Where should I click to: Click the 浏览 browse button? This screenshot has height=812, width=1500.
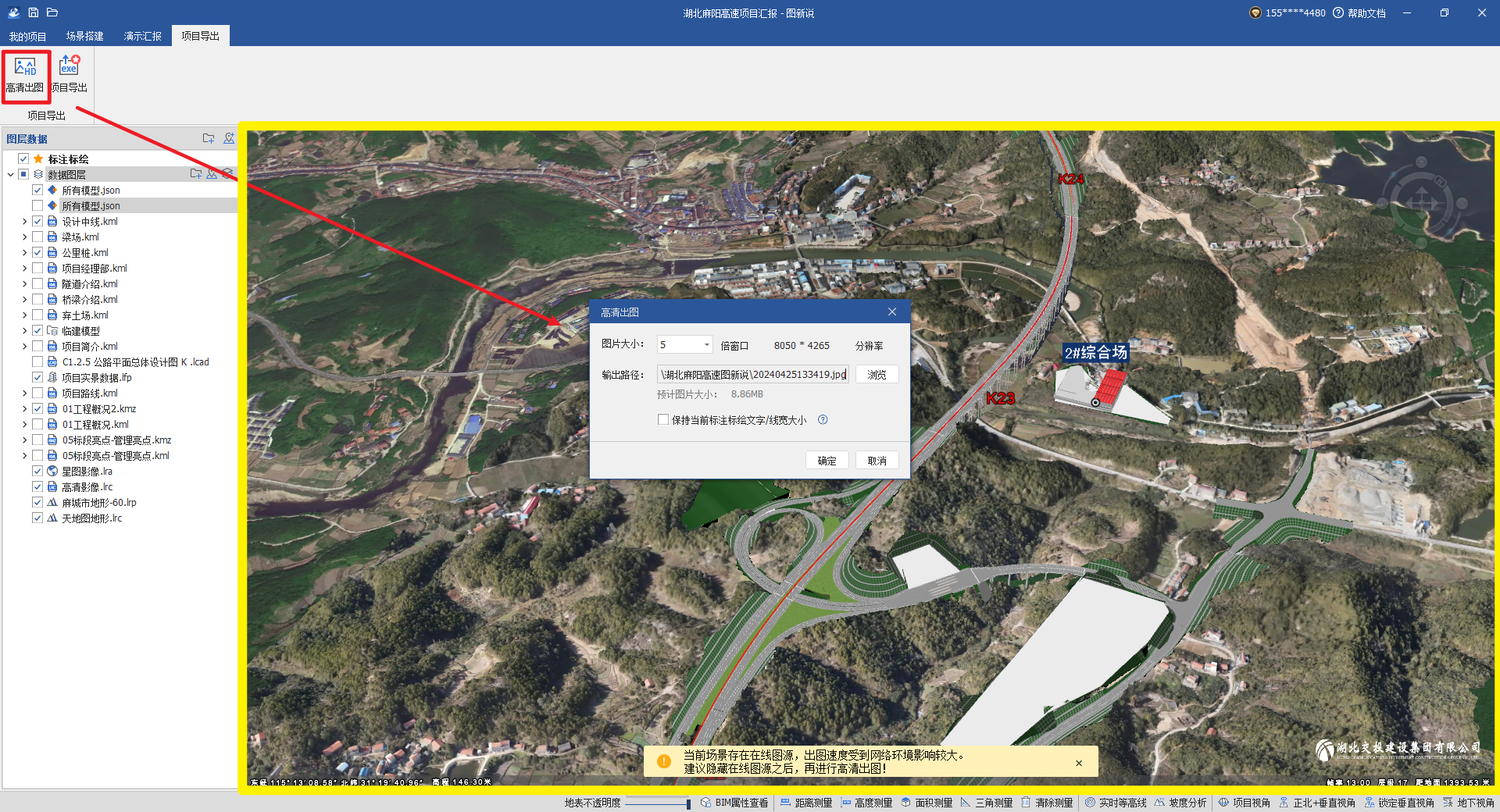pyautogui.click(x=877, y=375)
